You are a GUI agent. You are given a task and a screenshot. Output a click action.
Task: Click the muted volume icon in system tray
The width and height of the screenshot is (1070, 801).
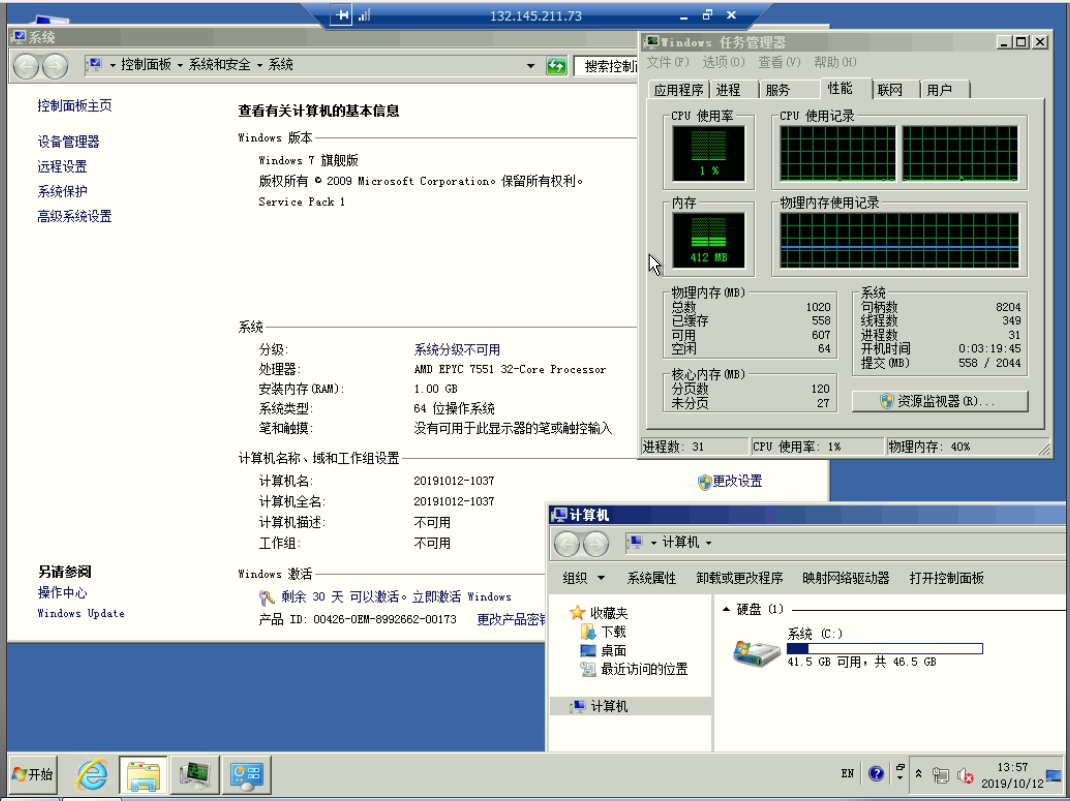pyautogui.click(x=965, y=774)
